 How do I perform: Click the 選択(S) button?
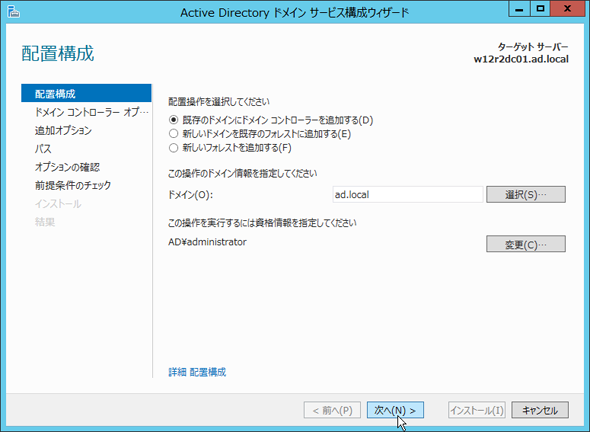(x=526, y=195)
